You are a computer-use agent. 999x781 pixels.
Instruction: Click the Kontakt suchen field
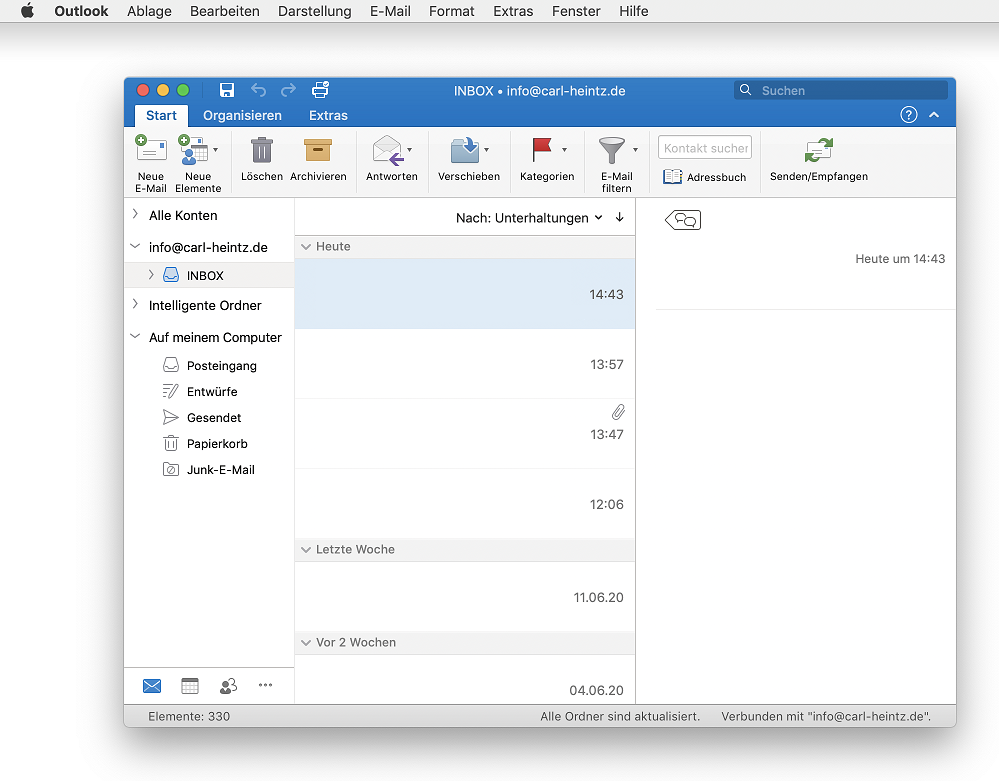[x=705, y=148]
